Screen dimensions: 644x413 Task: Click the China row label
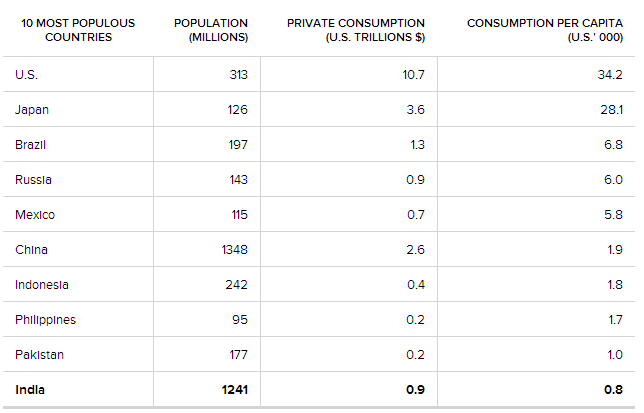tap(31, 250)
